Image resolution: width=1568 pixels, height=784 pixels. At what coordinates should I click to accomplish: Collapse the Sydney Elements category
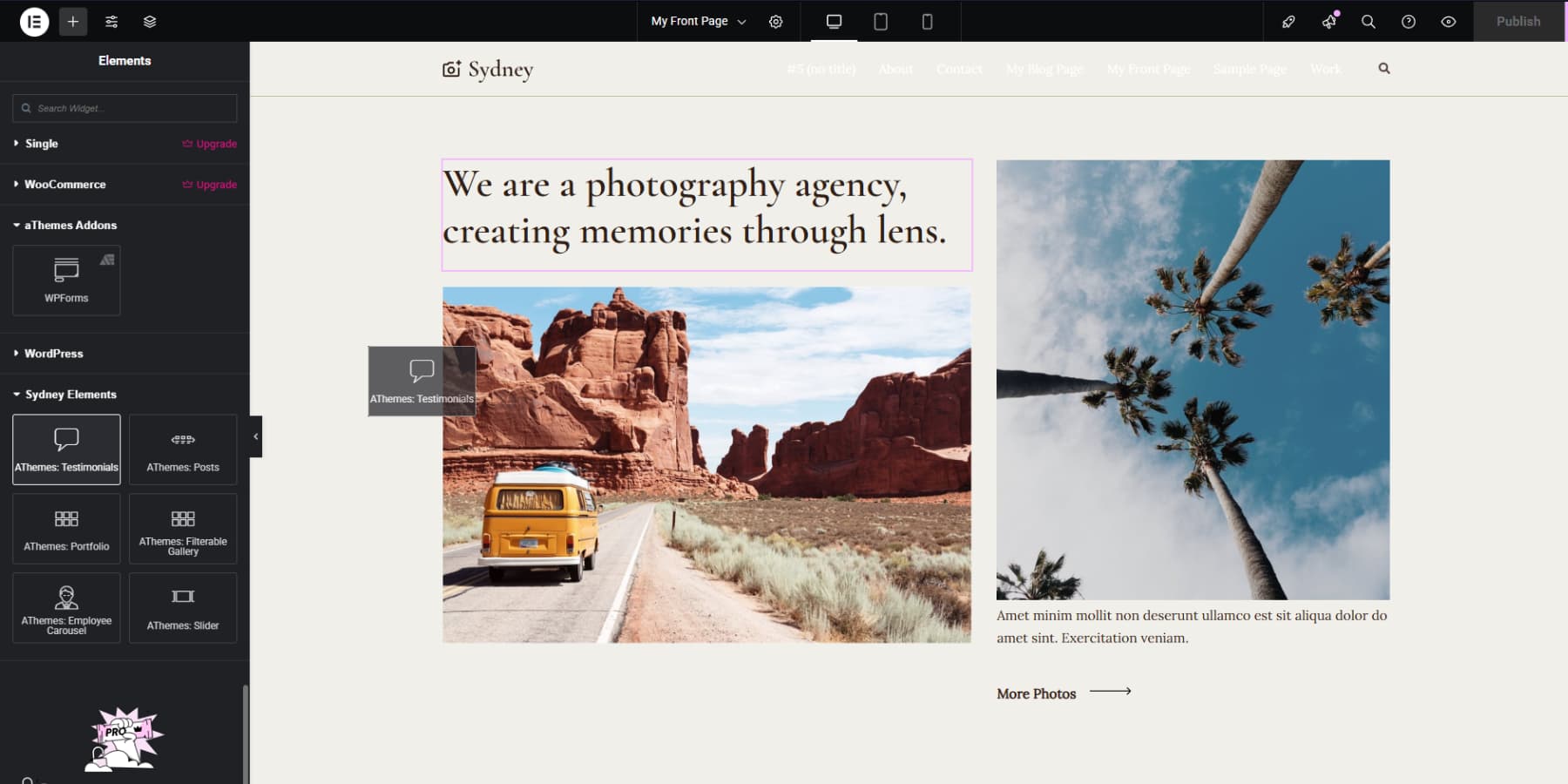(x=70, y=395)
